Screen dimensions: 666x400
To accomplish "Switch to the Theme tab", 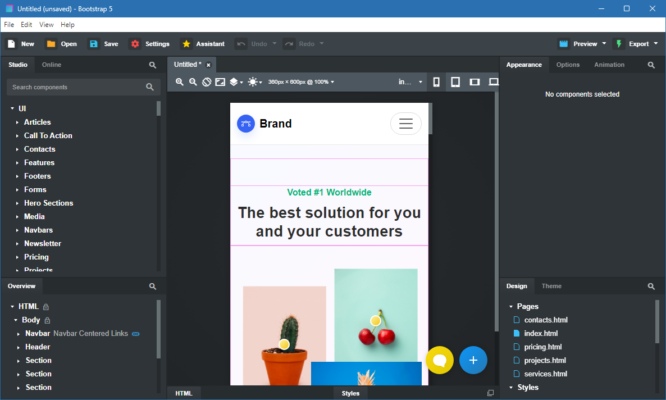I will pos(551,286).
